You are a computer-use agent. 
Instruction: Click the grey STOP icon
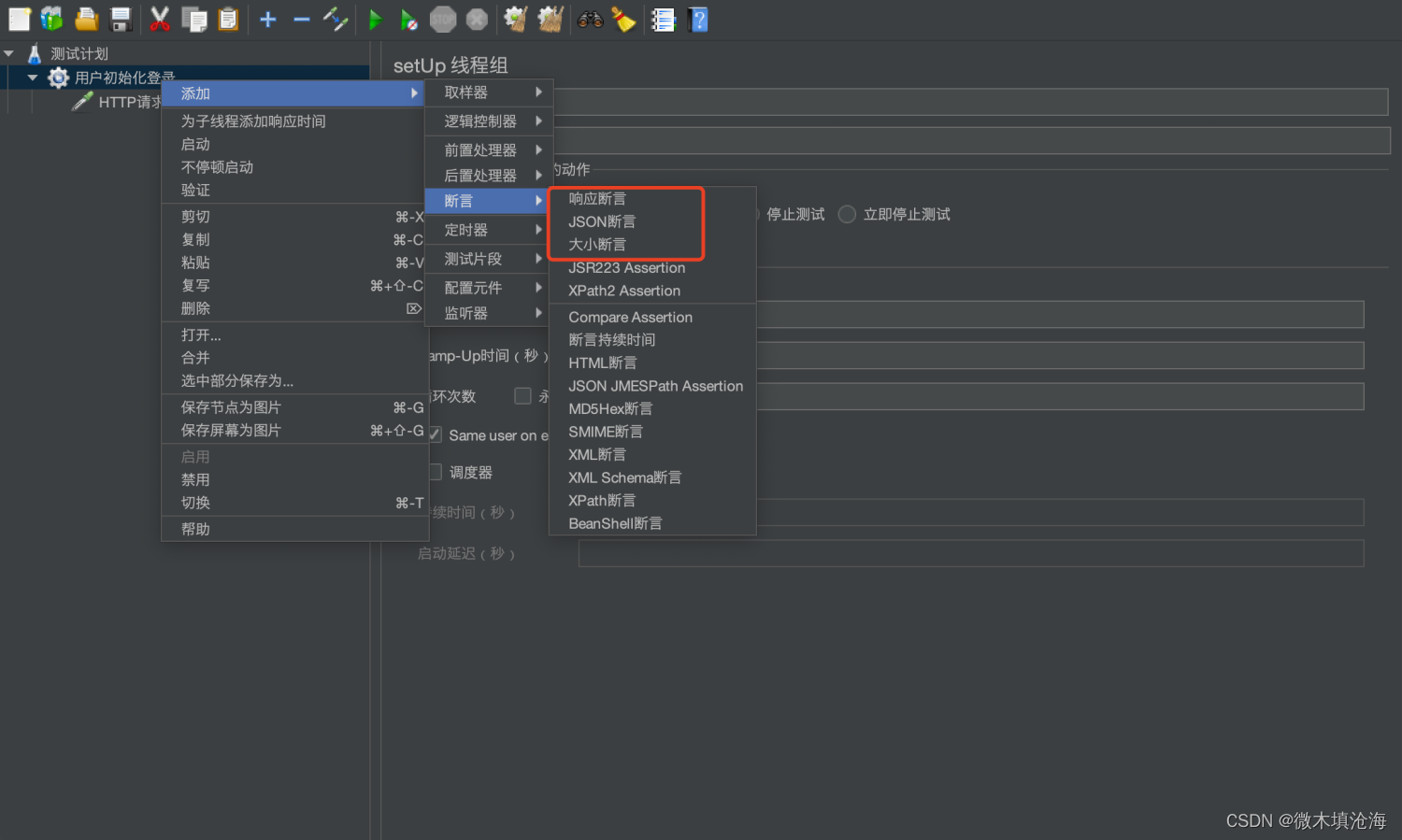pos(443,19)
